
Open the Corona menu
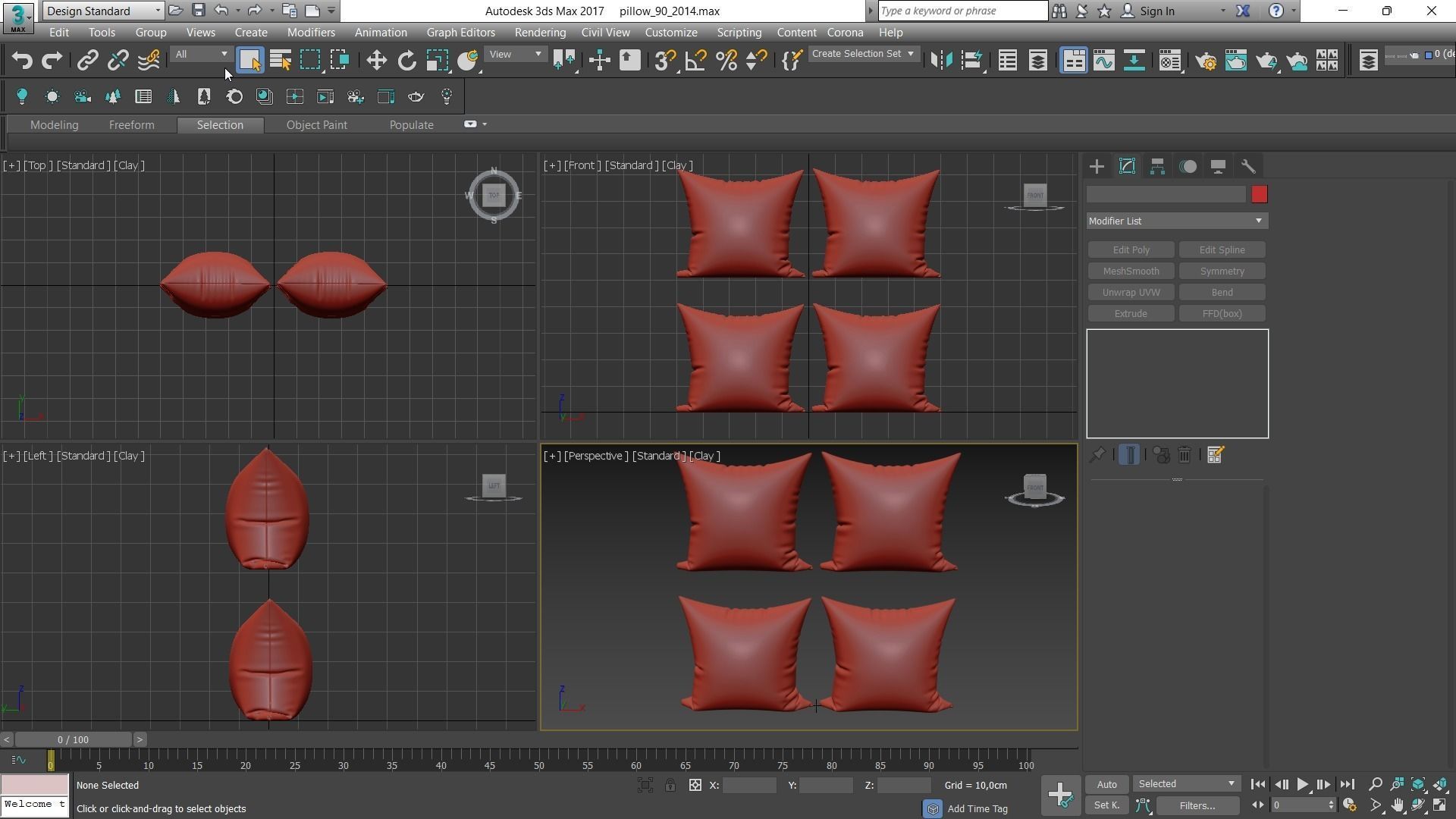(x=845, y=33)
